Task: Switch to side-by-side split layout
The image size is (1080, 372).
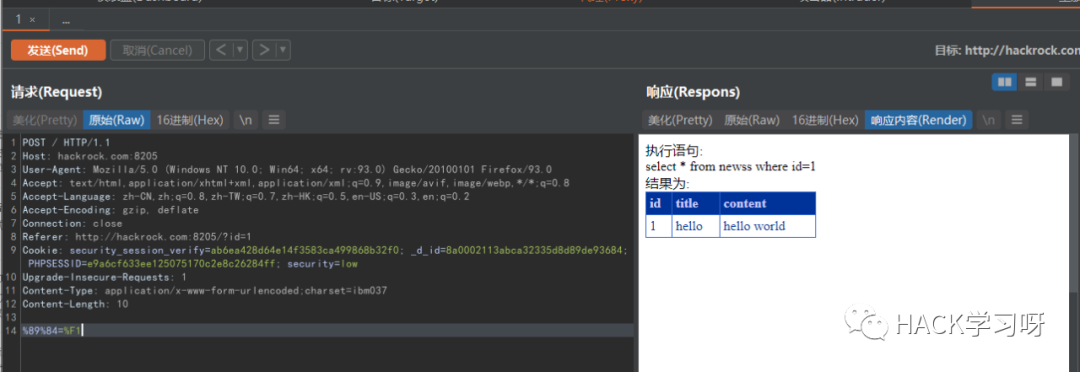Action: point(1005,82)
